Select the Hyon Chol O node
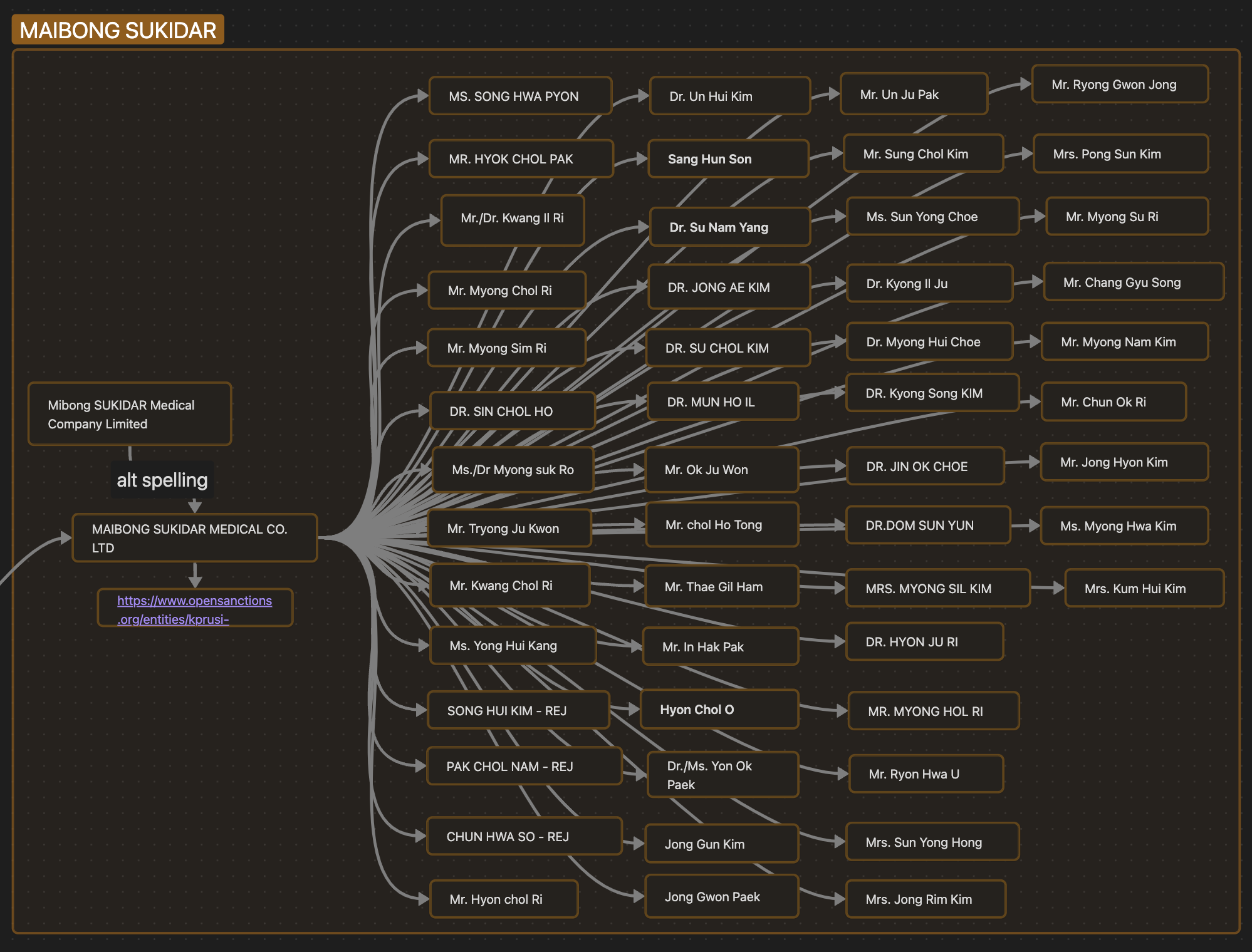1252x952 pixels. (x=719, y=710)
